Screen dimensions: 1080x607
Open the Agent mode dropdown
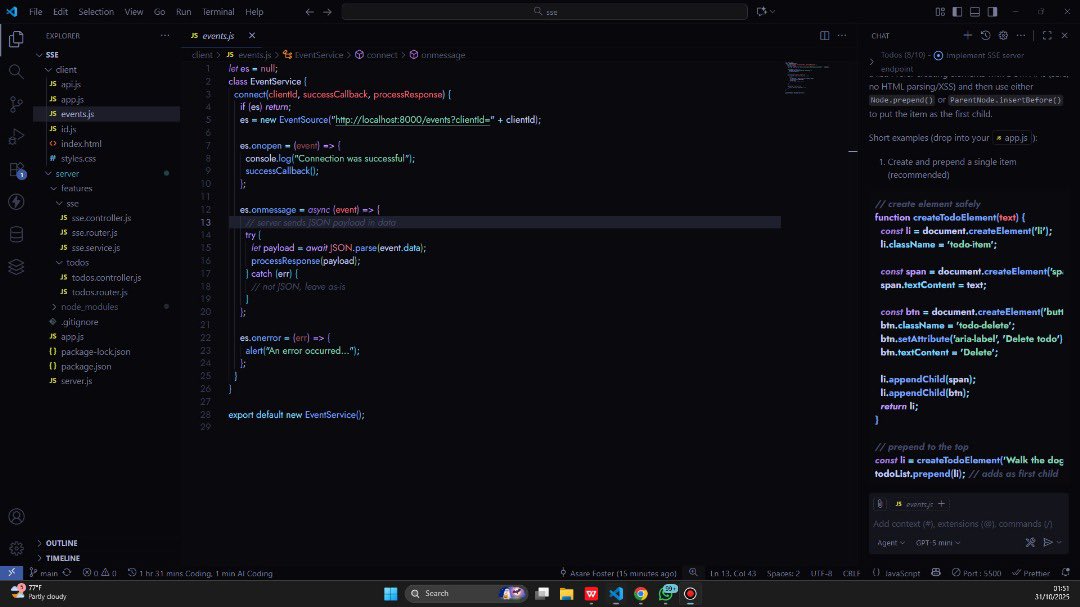point(890,542)
